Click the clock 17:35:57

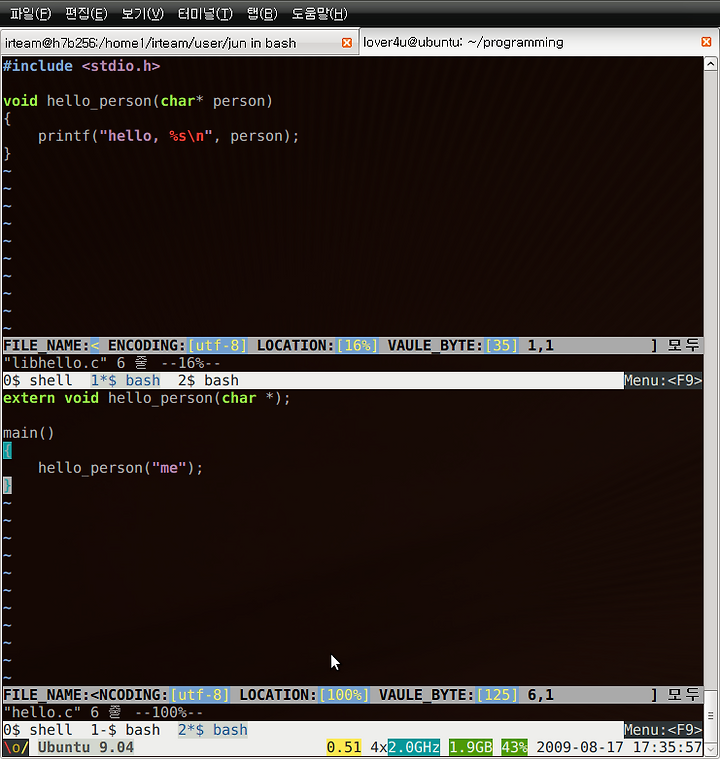click(667, 747)
